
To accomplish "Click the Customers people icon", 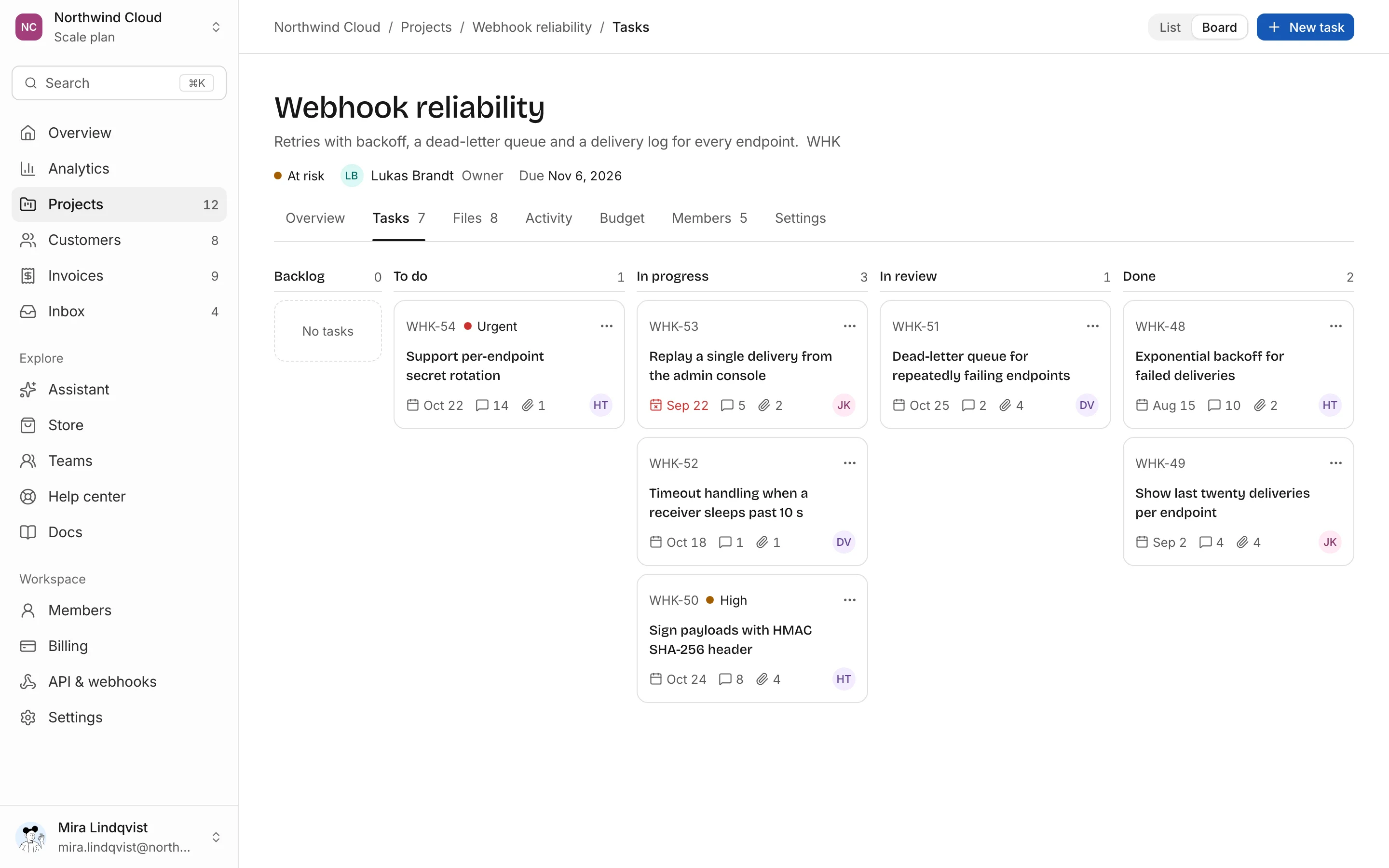I will [x=27, y=240].
